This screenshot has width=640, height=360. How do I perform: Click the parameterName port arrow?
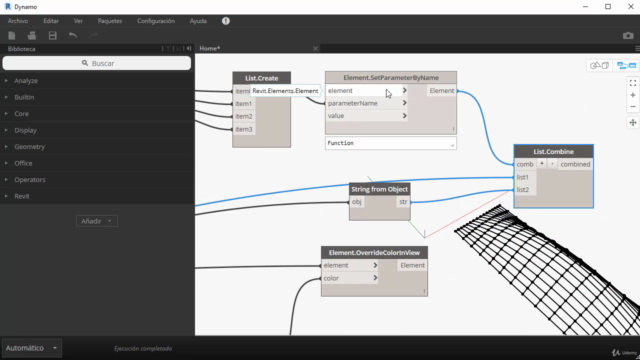(x=404, y=103)
